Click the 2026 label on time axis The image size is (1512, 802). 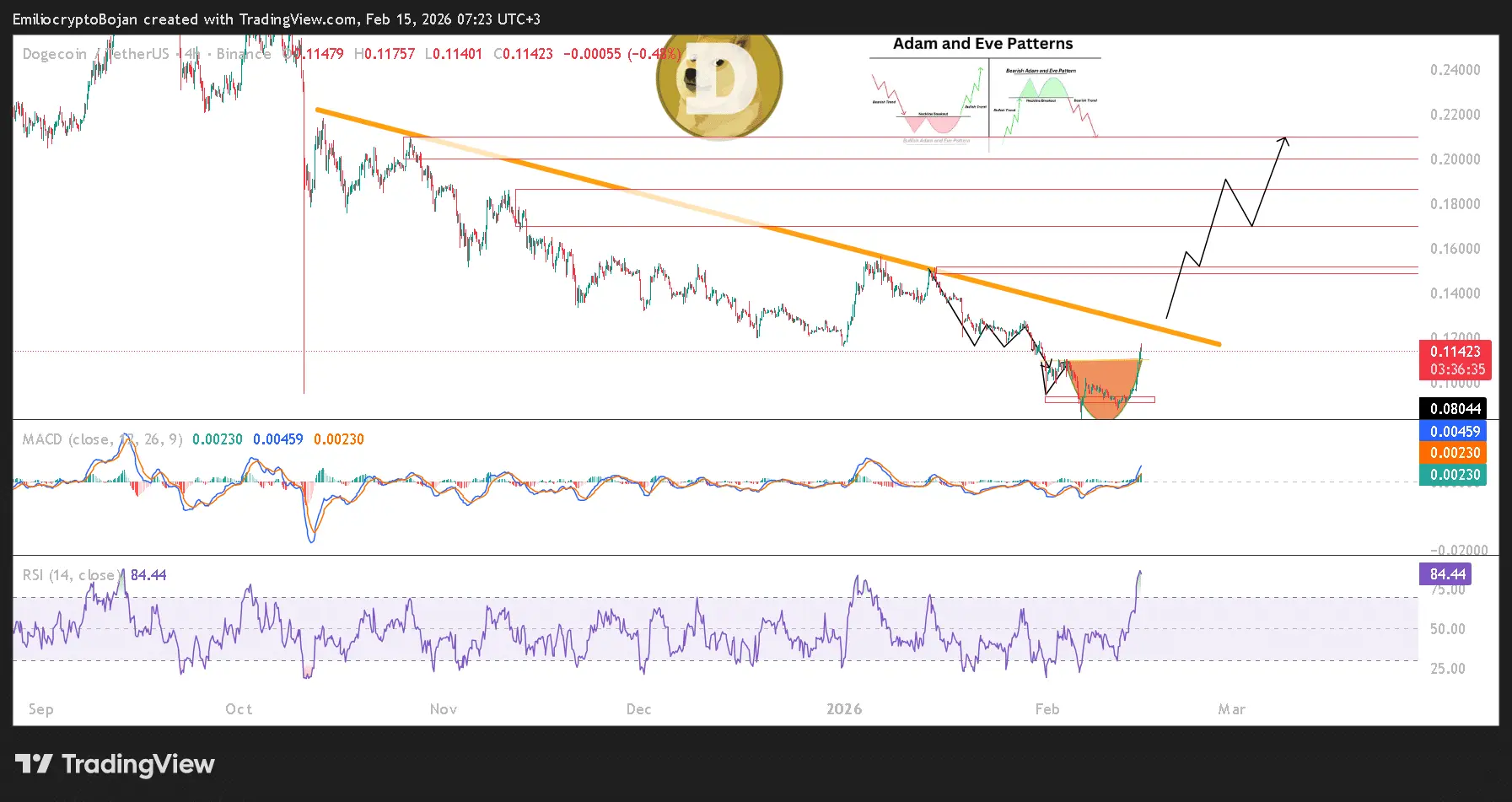844,709
